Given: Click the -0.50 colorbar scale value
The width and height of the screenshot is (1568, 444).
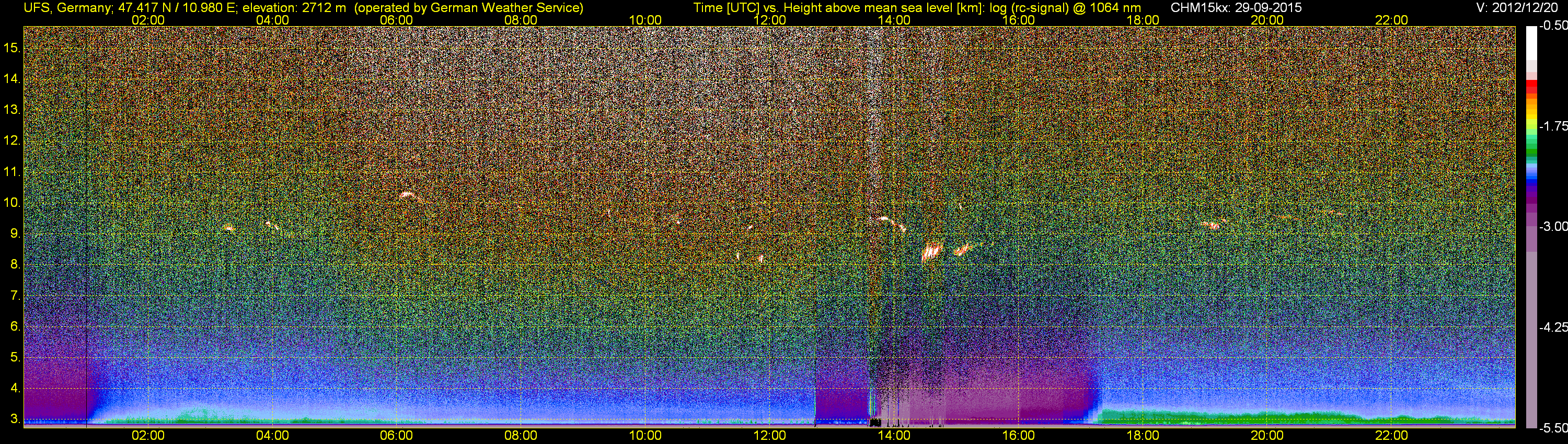Looking at the screenshot, I should pos(1553,26).
